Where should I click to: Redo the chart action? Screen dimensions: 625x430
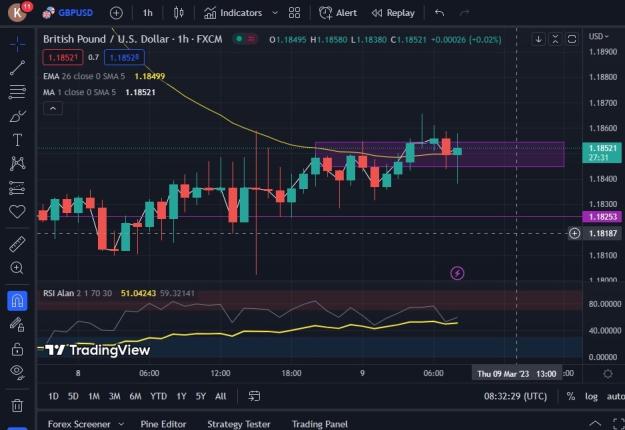point(464,13)
